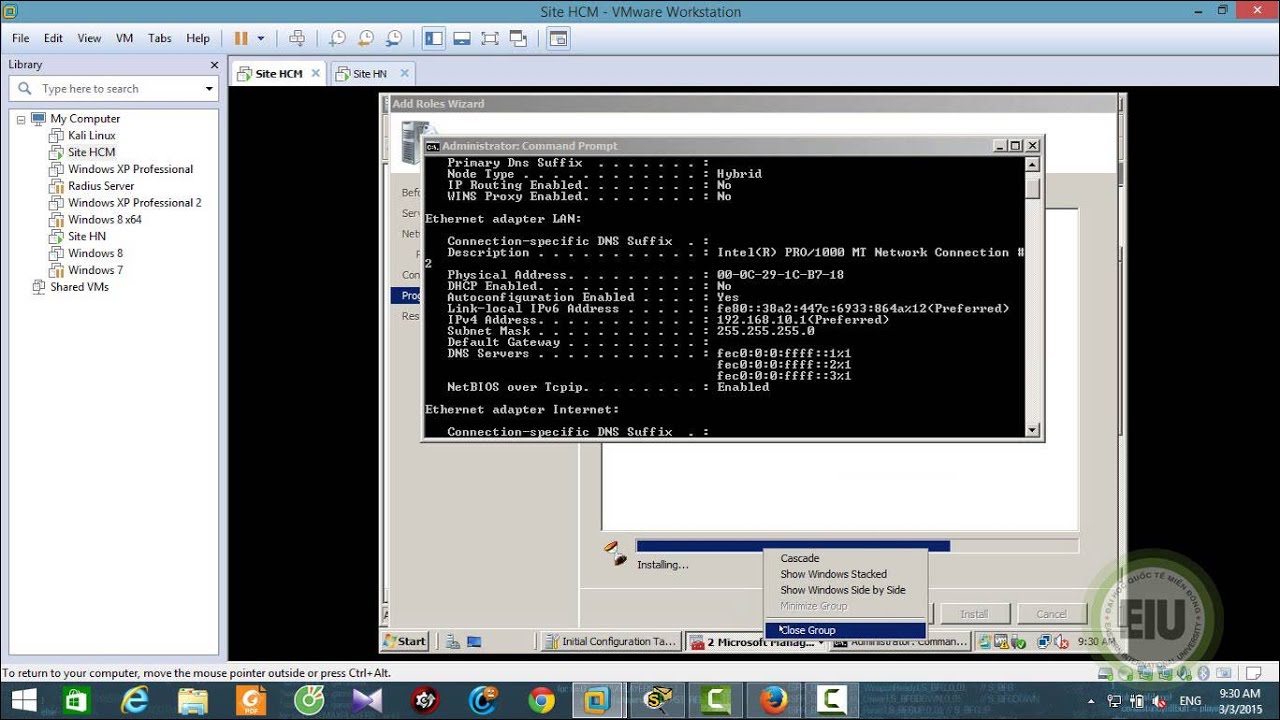Select Site HN in the library tree

pyautogui.click(x=86, y=236)
